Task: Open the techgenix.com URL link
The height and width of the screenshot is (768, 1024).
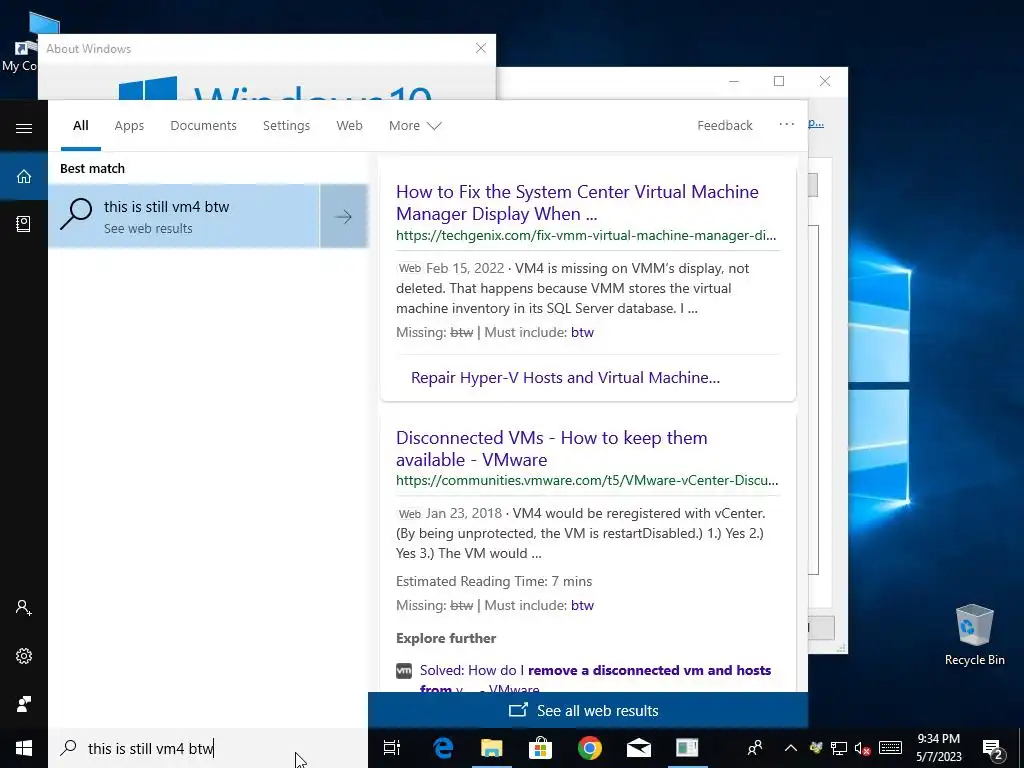Action: (586, 235)
